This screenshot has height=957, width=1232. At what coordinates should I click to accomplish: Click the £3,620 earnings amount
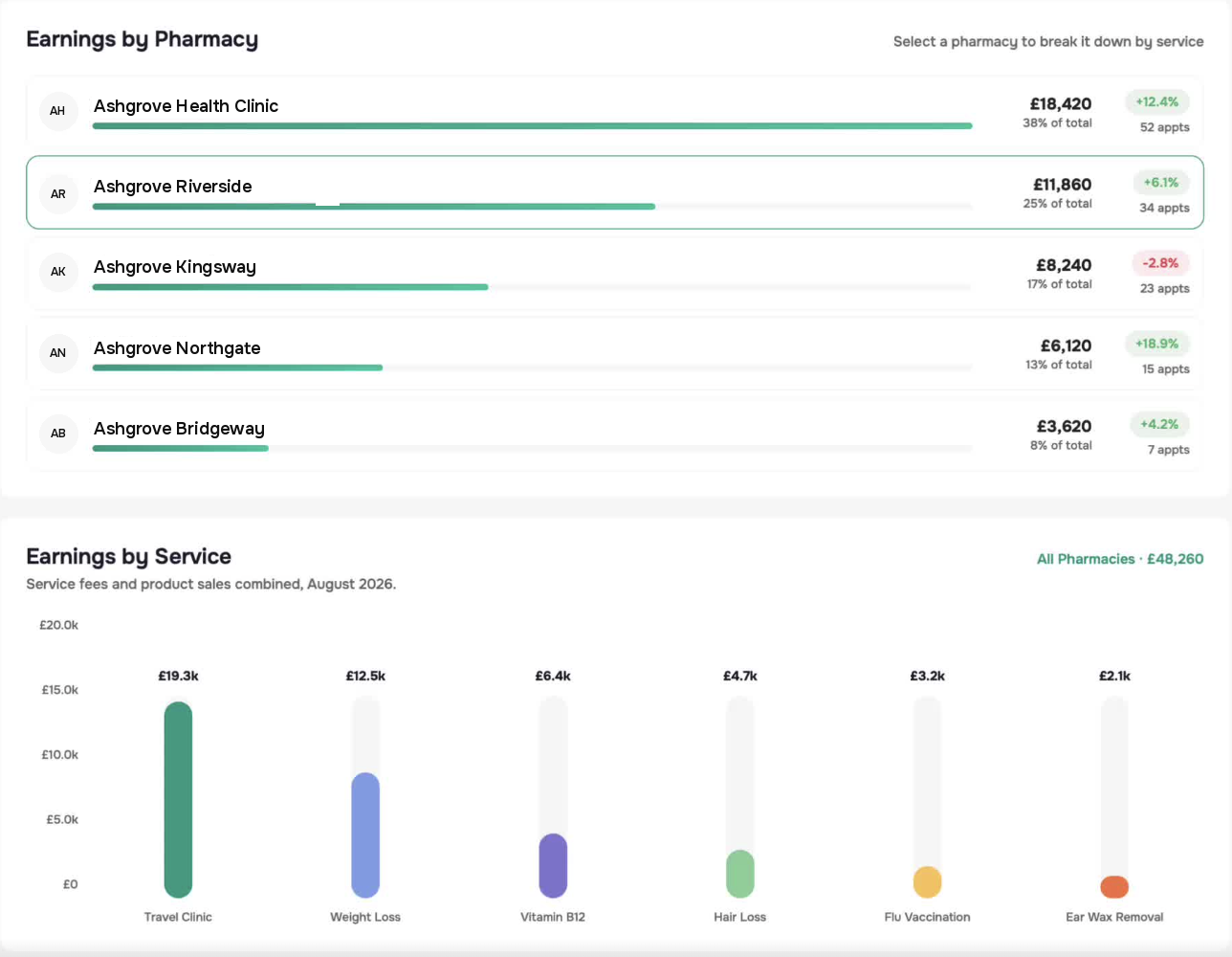[x=1064, y=426]
